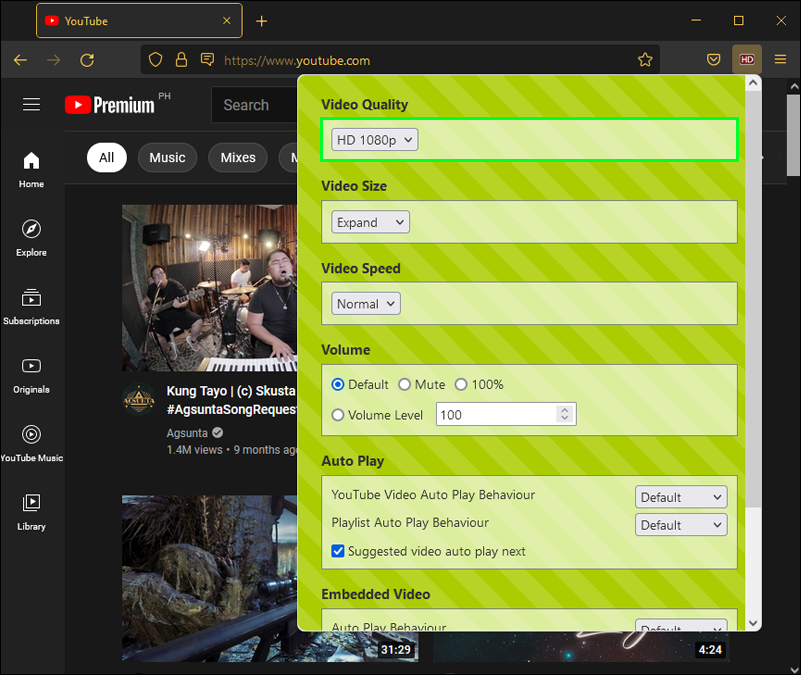Click the browser forward arrow
This screenshot has width=801, height=675.
(54, 60)
